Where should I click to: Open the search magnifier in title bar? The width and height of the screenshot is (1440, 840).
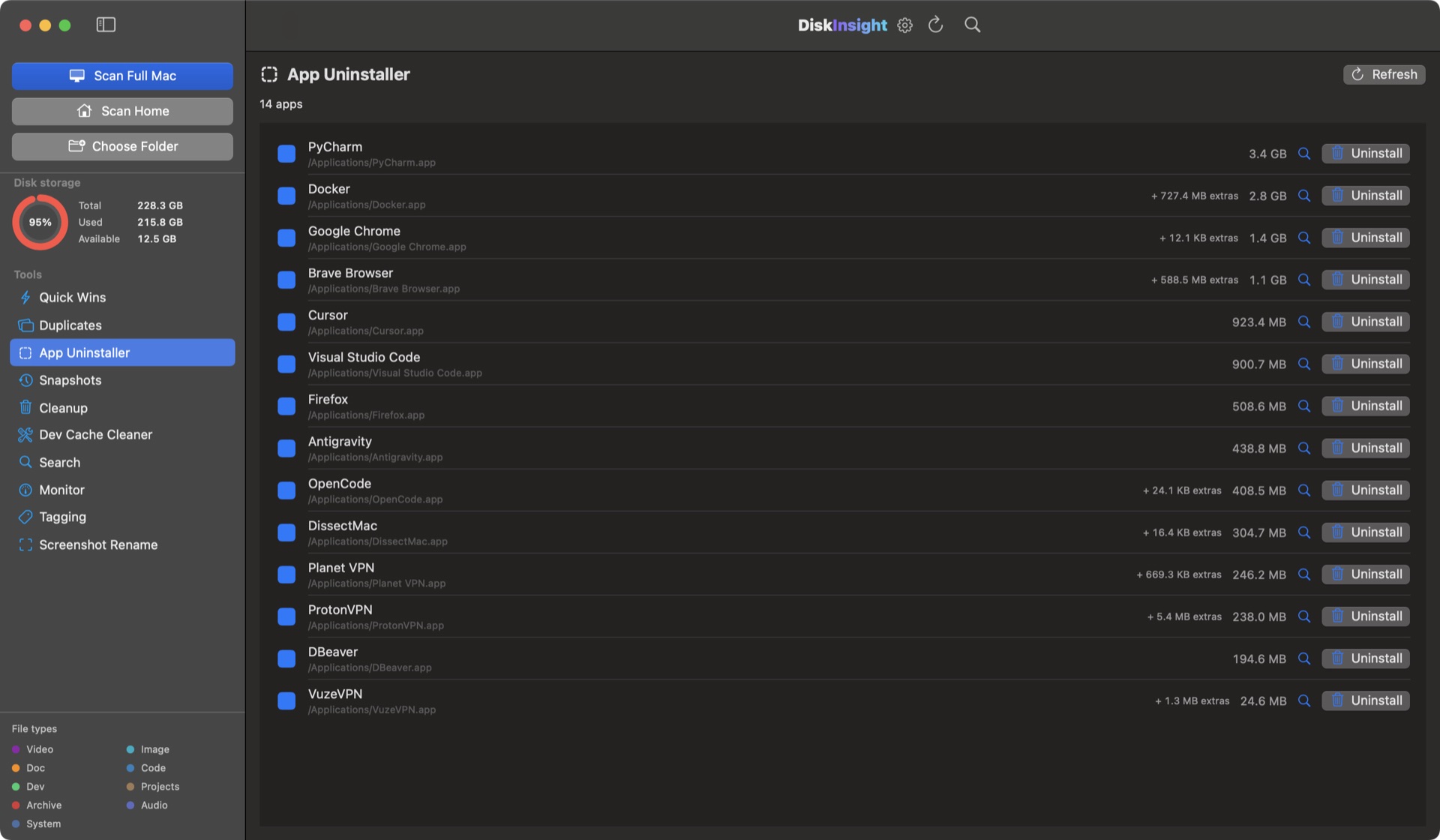pyautogui.click(x=972, y=25)
